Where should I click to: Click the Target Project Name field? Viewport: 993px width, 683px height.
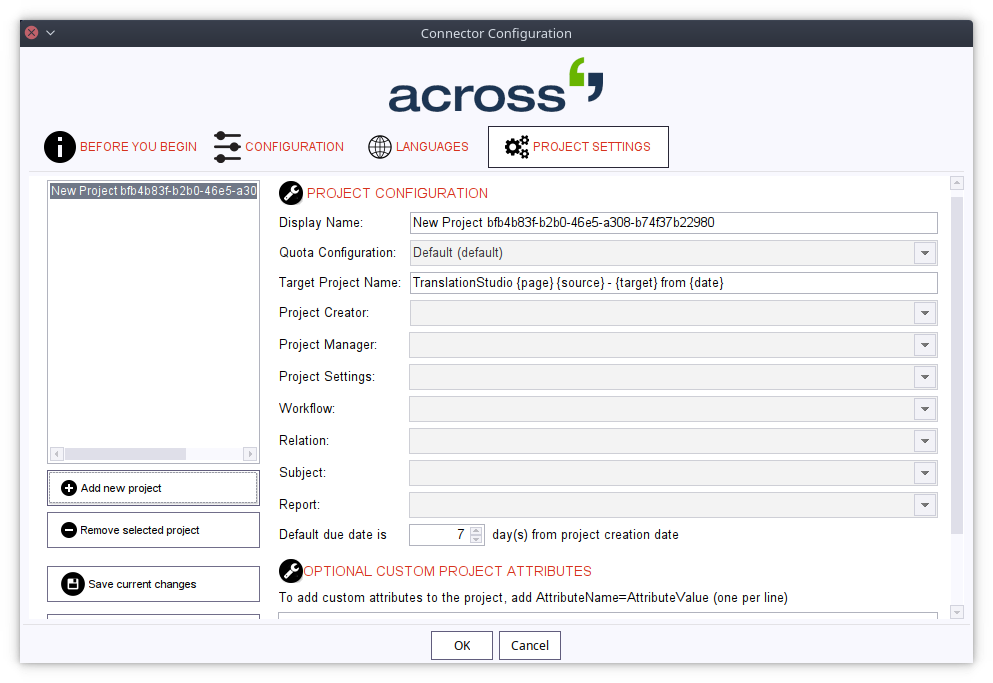[673, 283]
